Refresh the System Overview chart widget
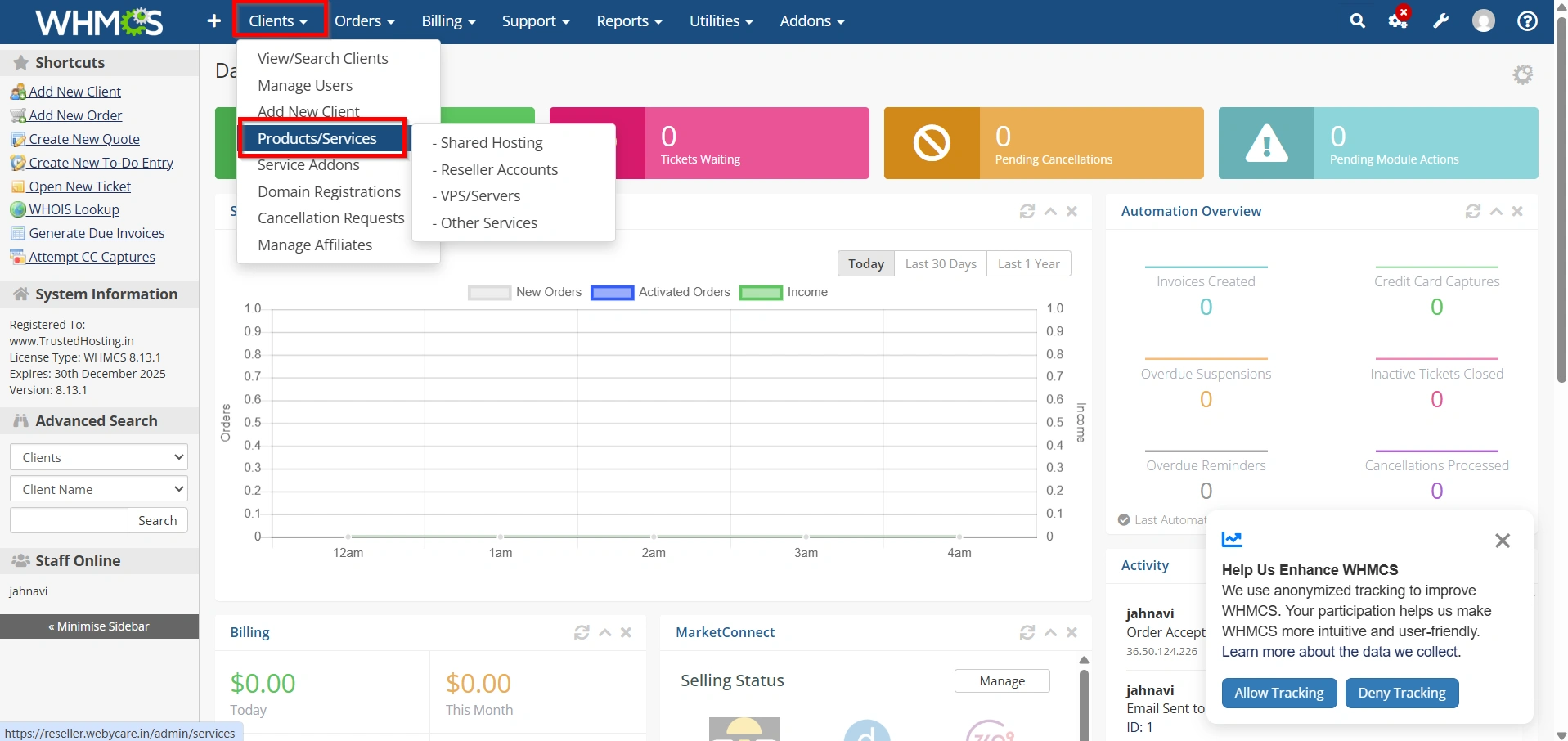This screenshot has height=741, width=1568. coord(1027,211)
